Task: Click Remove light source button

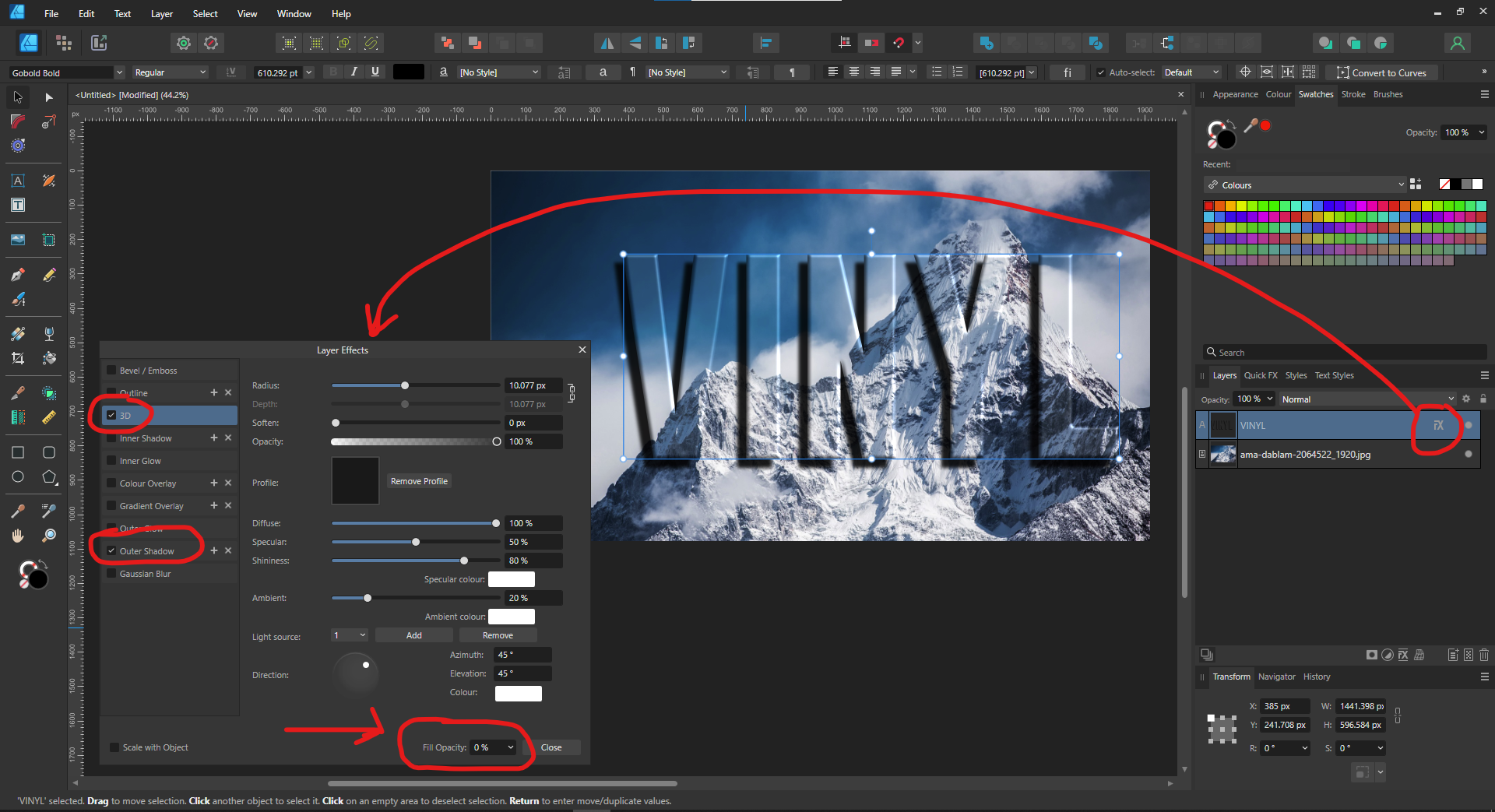Action: click(498, 635)
